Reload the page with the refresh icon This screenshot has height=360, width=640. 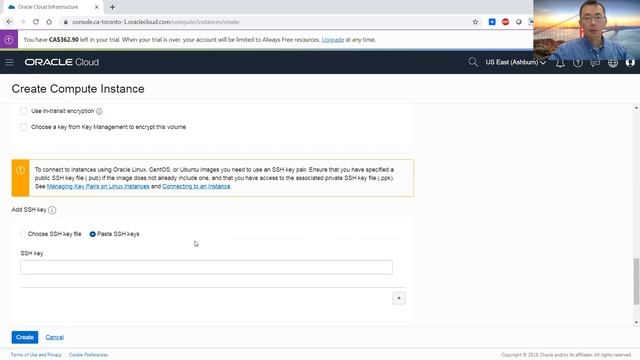(36, 22)
